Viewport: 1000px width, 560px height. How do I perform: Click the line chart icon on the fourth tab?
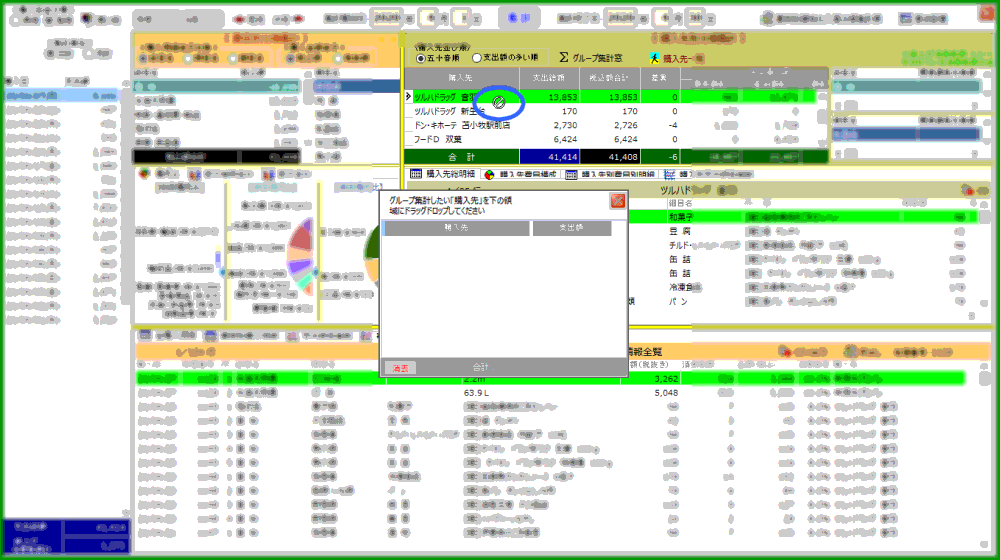tap(669, 174)
